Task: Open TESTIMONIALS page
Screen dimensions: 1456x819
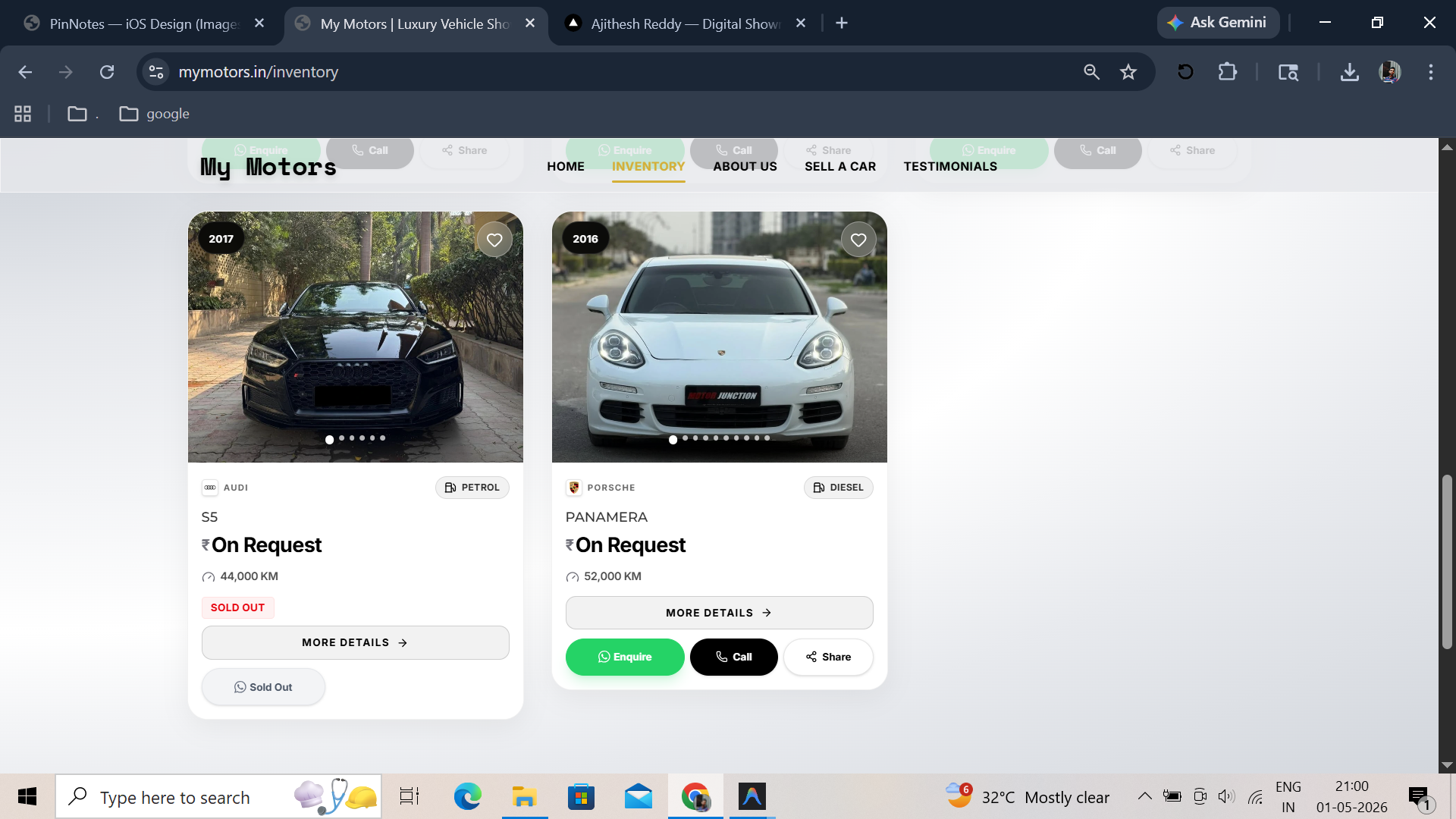Action: pyautogui.click(x=950, y=167)
